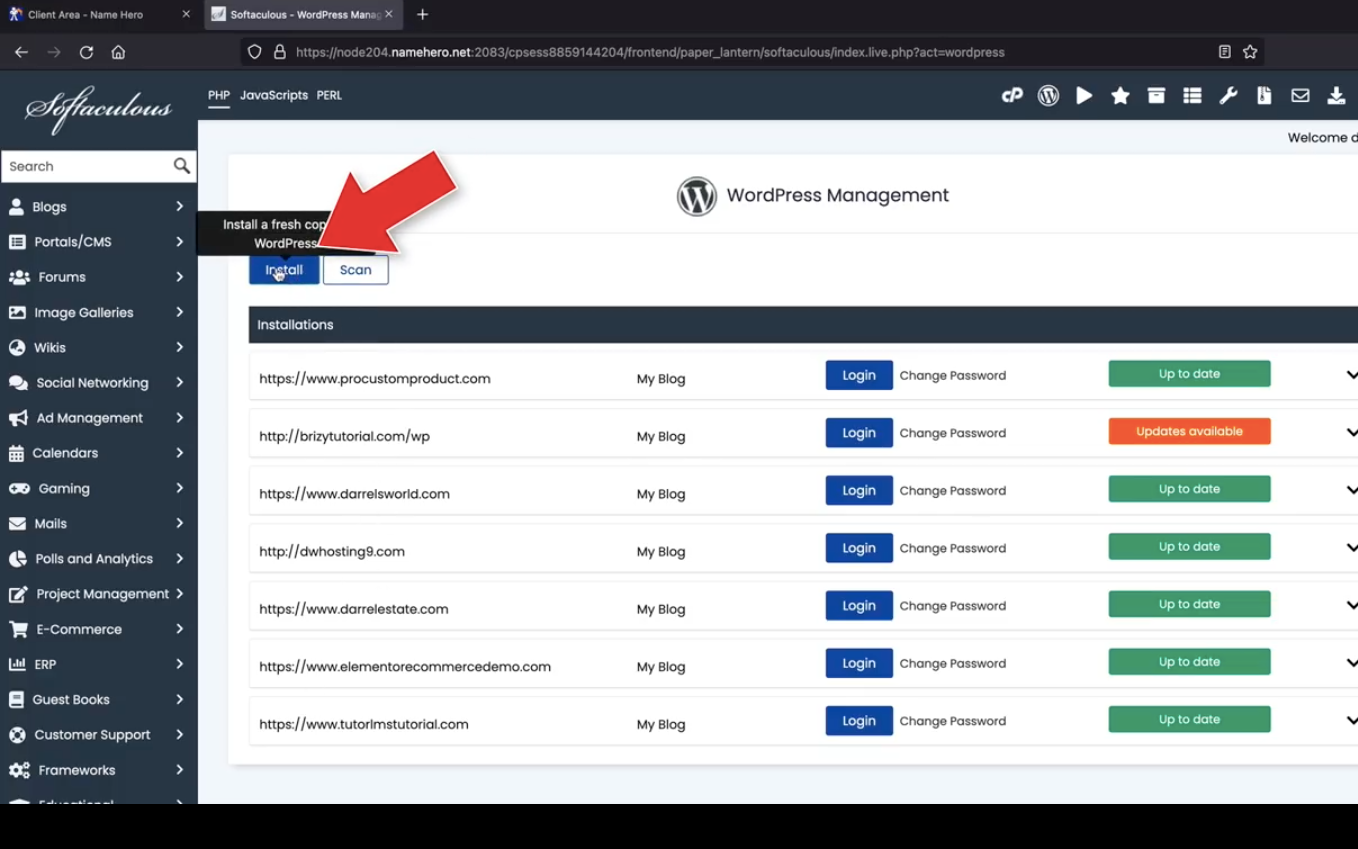Viewport: 1358px width, 849px height.
Task: Click the Softaculous logo
Action: (x=99, y=108)
